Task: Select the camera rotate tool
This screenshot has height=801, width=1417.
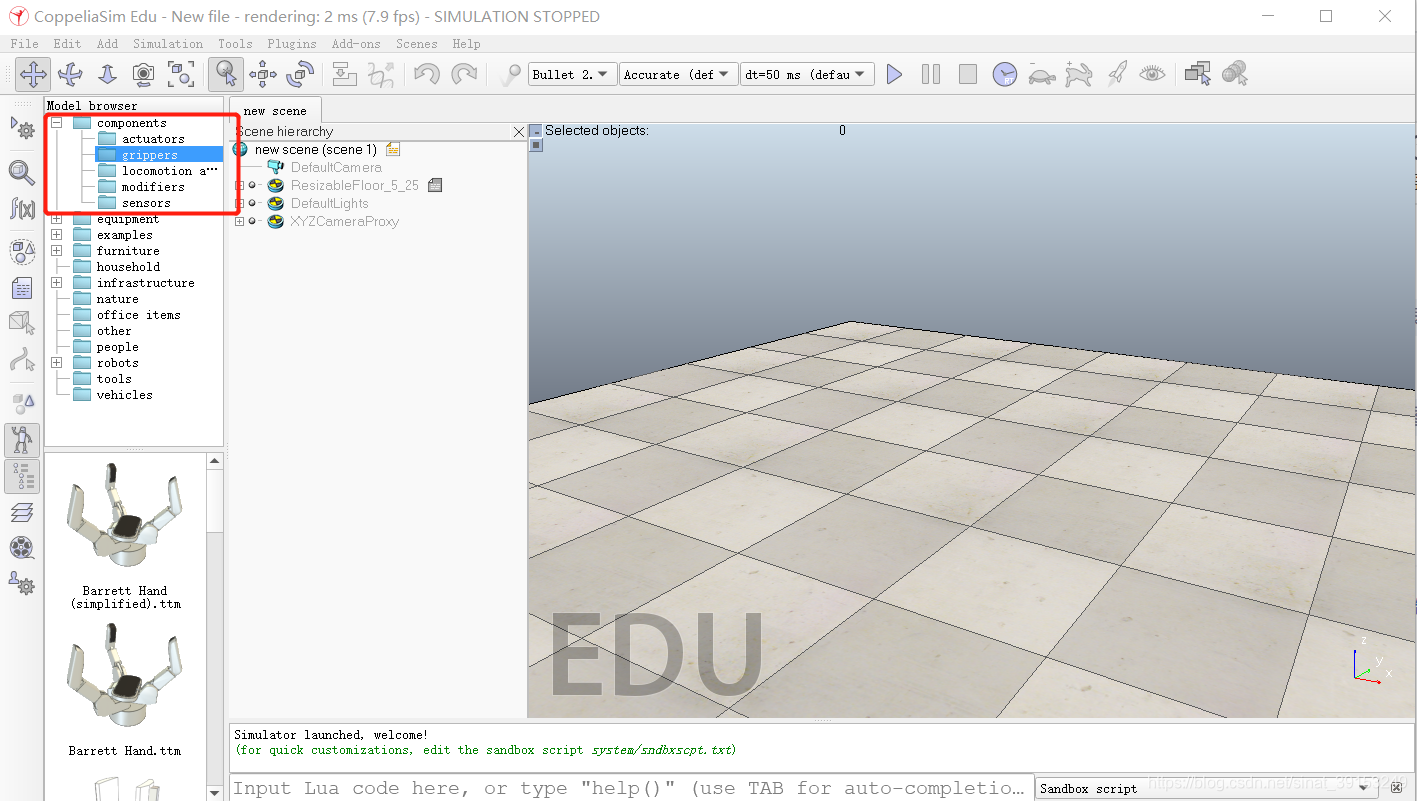Action: pyautogui.click(x=70, y=74)
